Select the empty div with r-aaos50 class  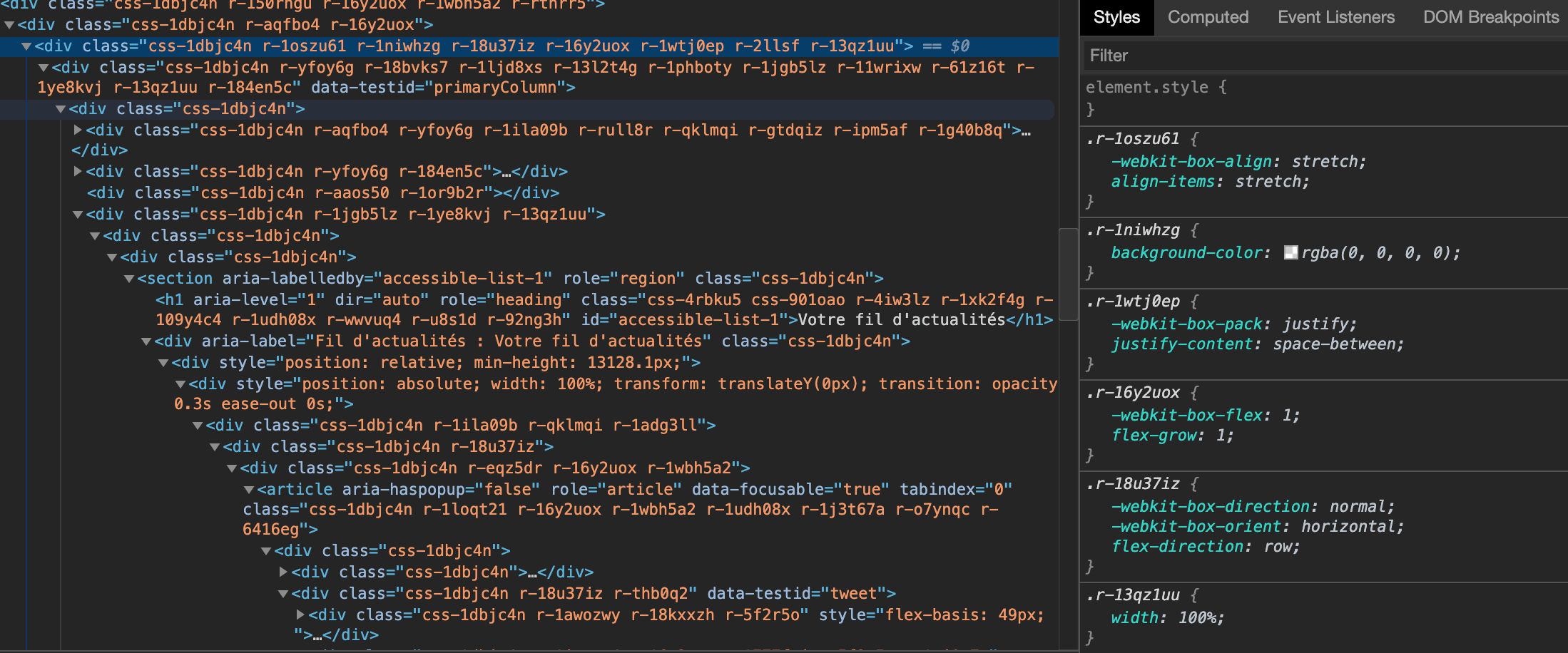(x=322, y=193)
